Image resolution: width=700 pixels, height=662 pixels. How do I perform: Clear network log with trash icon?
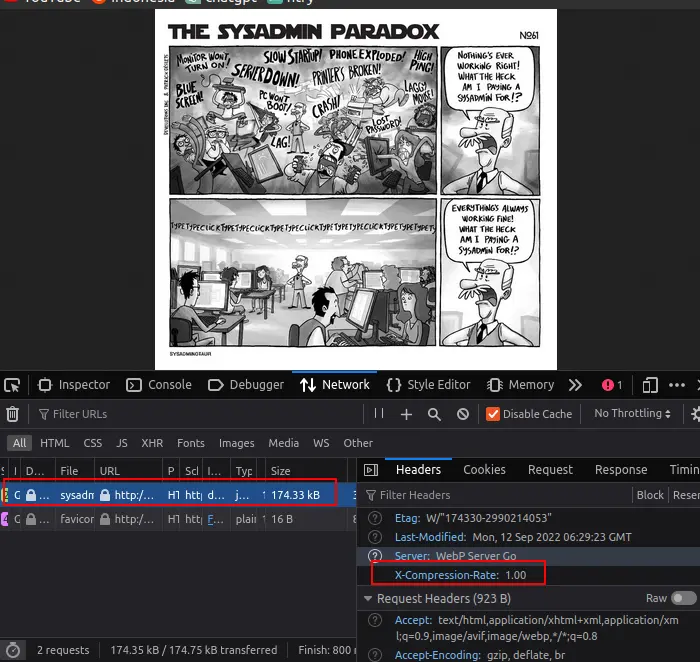point(12,414)
